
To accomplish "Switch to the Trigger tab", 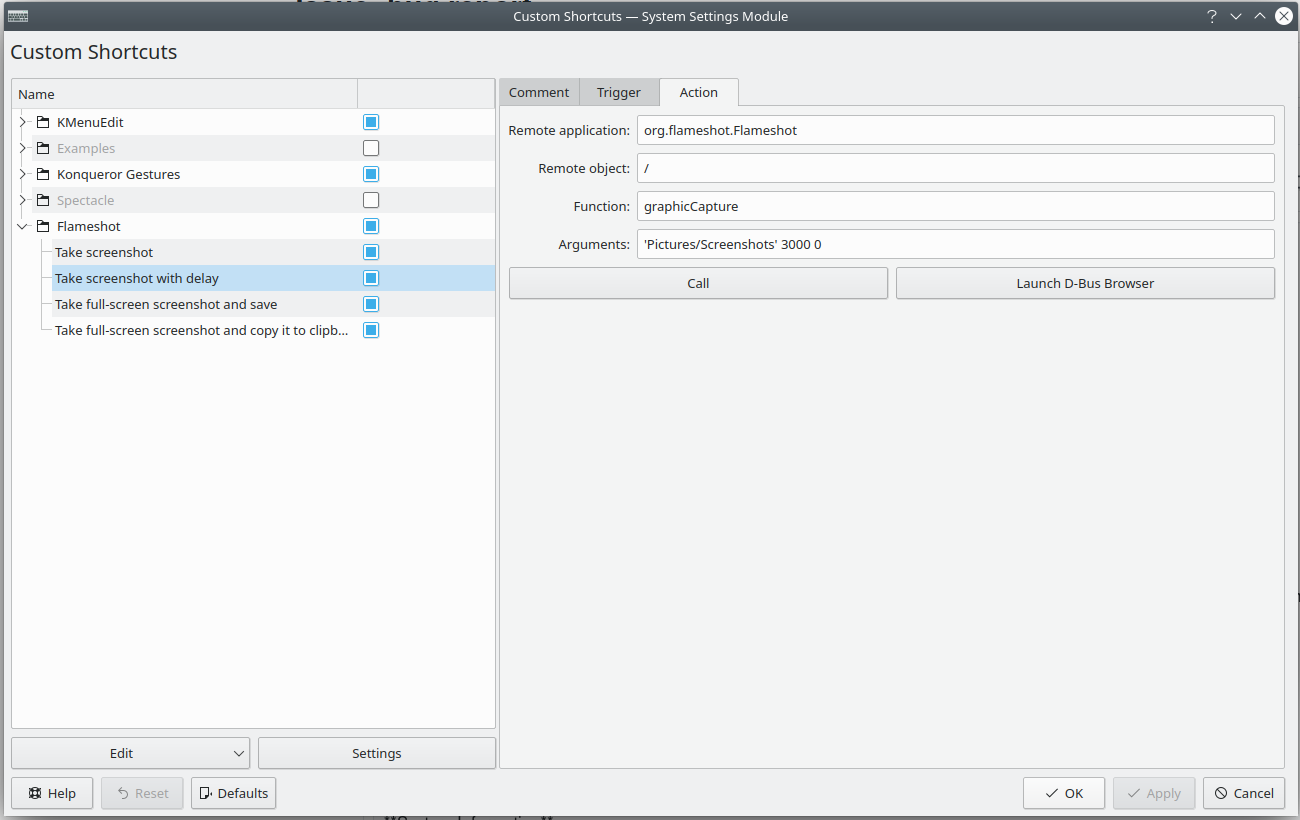I will tap(618, 92).
